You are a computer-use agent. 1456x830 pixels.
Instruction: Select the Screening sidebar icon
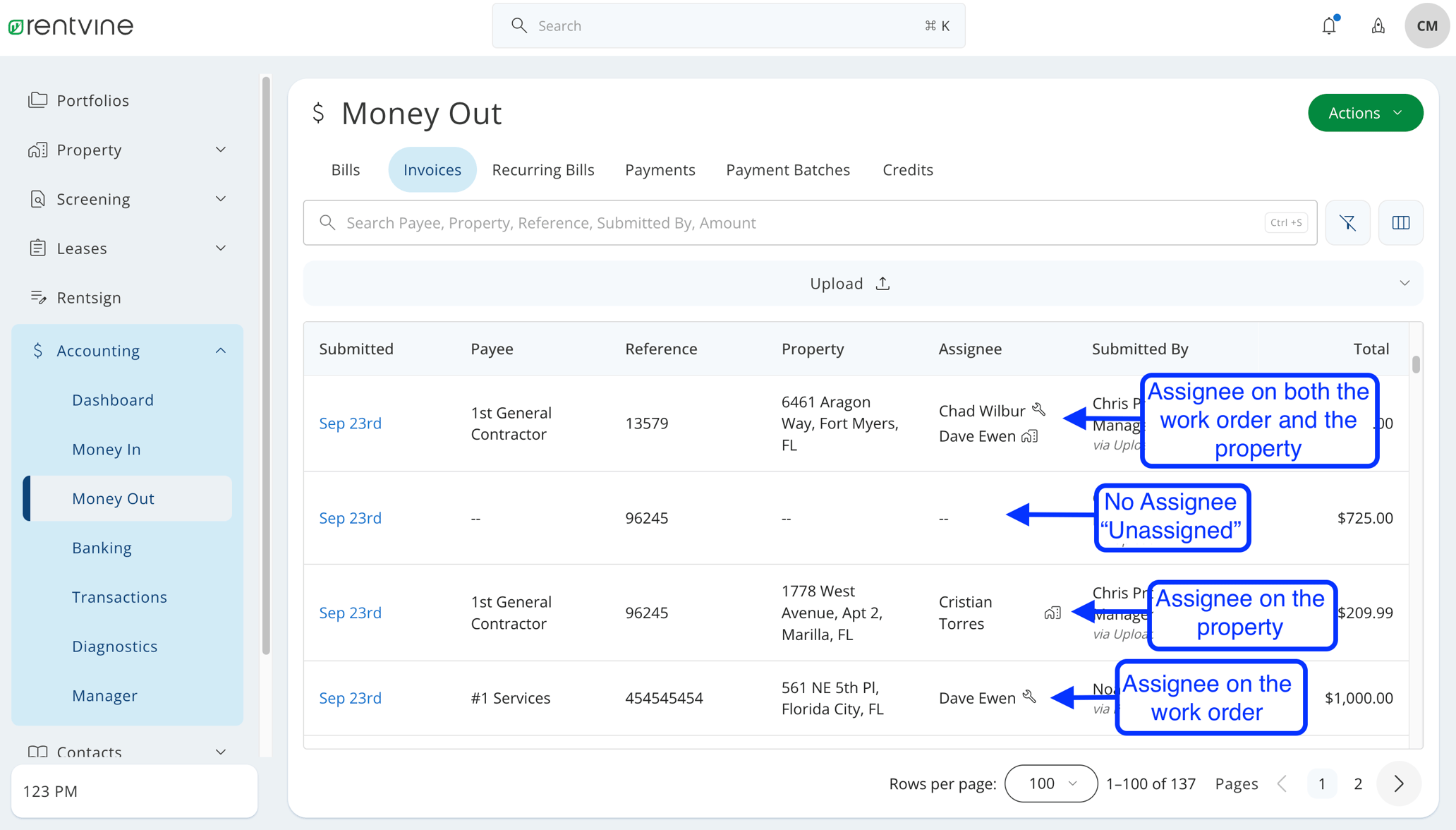[39, 199]
